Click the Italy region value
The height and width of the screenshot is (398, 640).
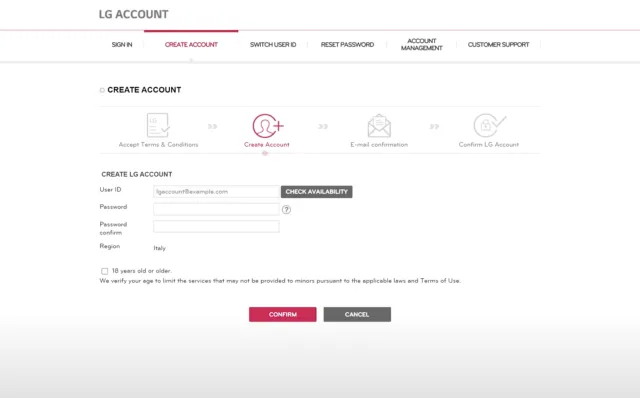tap(160, 248)
